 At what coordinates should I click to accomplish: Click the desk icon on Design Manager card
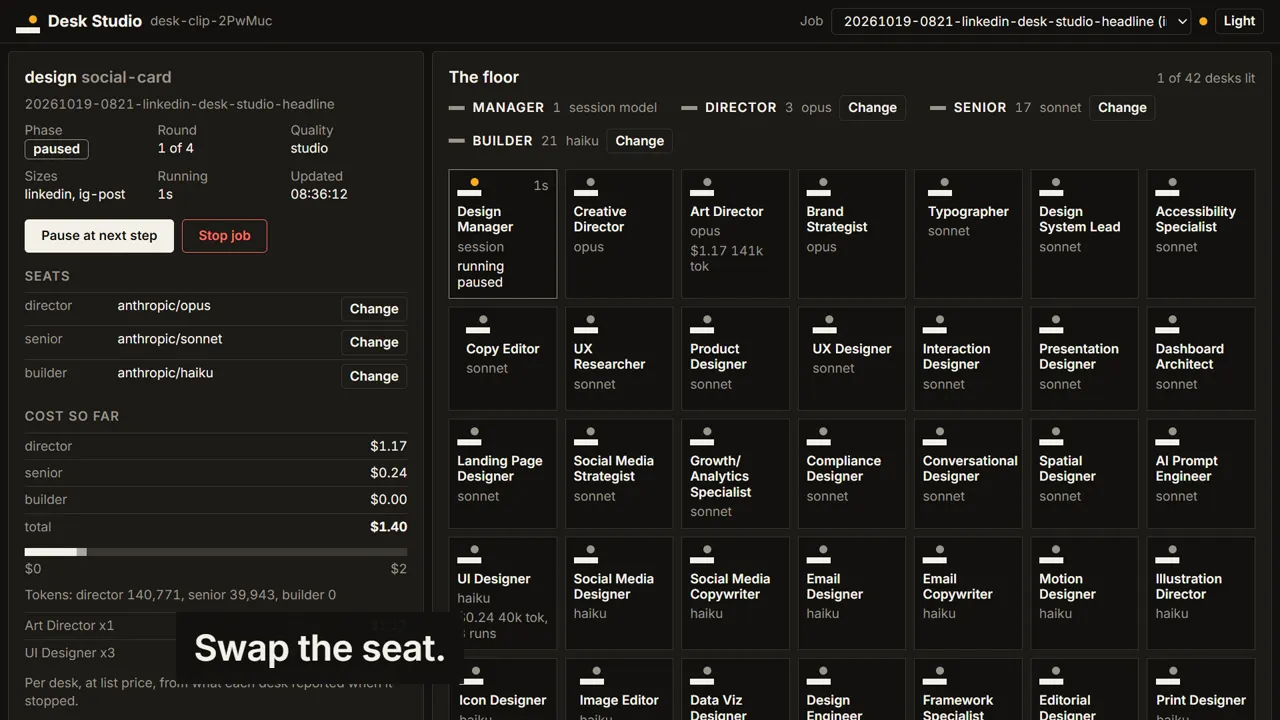469,187
